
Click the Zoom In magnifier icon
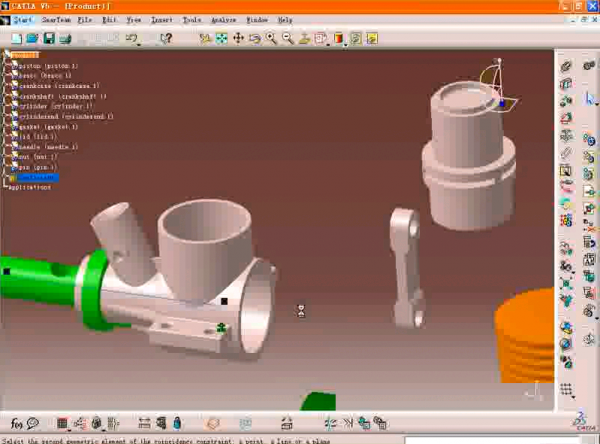tap(271, 38)
